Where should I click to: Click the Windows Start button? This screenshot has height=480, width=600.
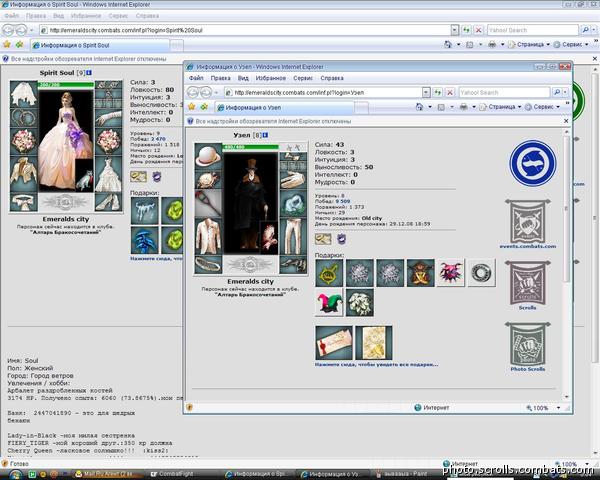click(x=15, y=474)
